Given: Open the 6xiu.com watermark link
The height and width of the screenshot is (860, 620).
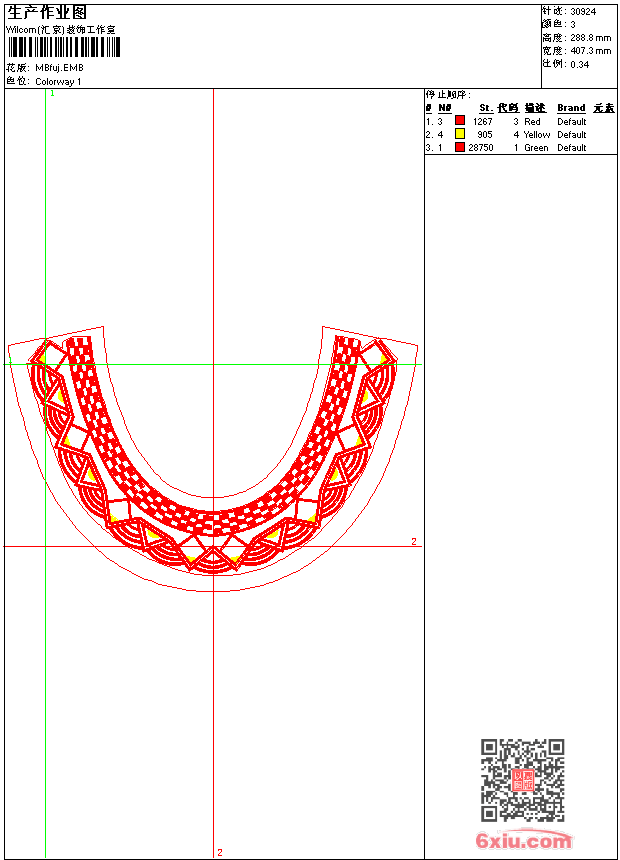Looking at the screenshot, I should coord(524,842).
